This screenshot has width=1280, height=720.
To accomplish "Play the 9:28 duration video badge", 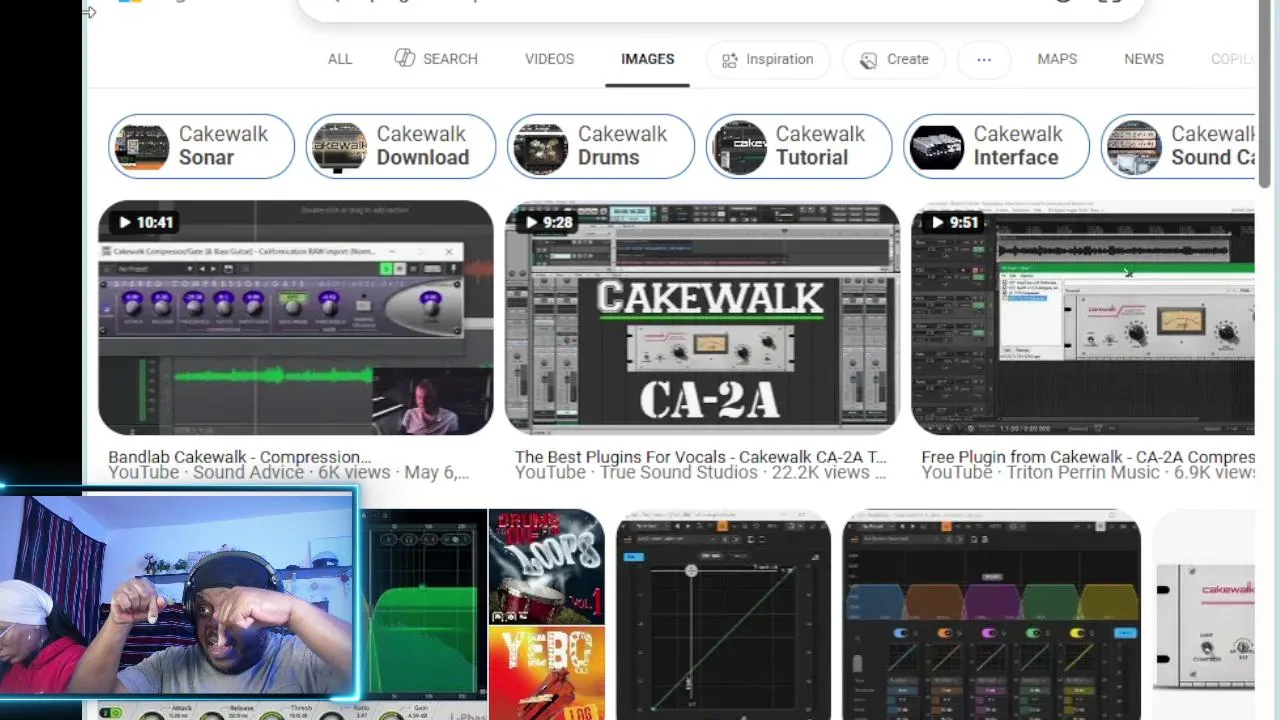I will click(549, 222).
